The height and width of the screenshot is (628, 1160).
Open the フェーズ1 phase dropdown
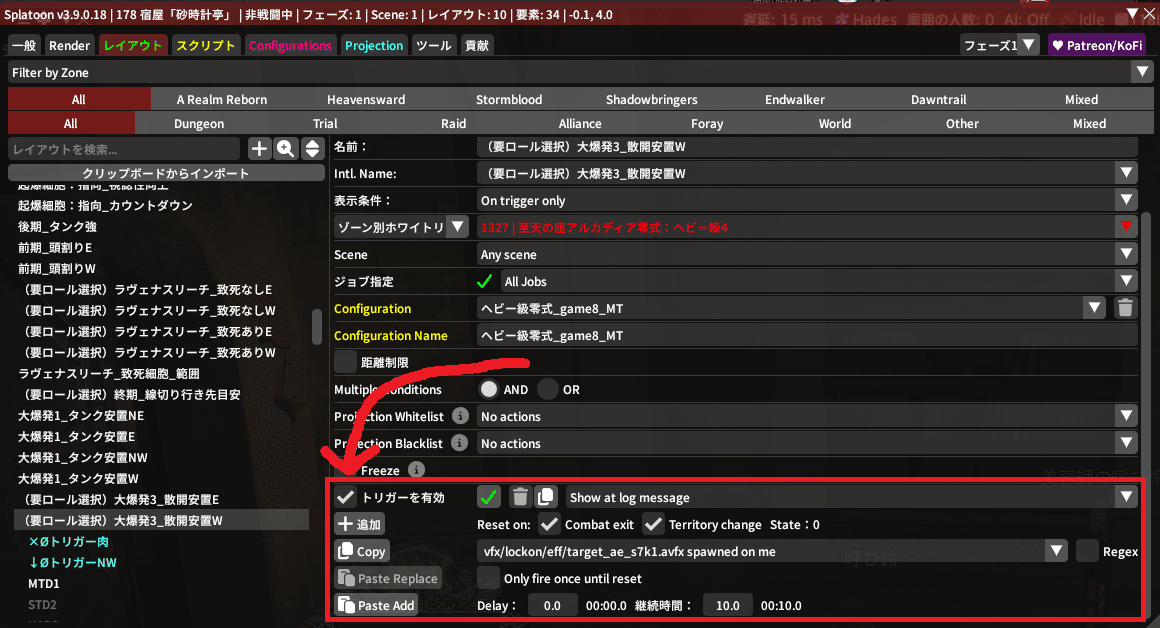click(x=999, y=45)
